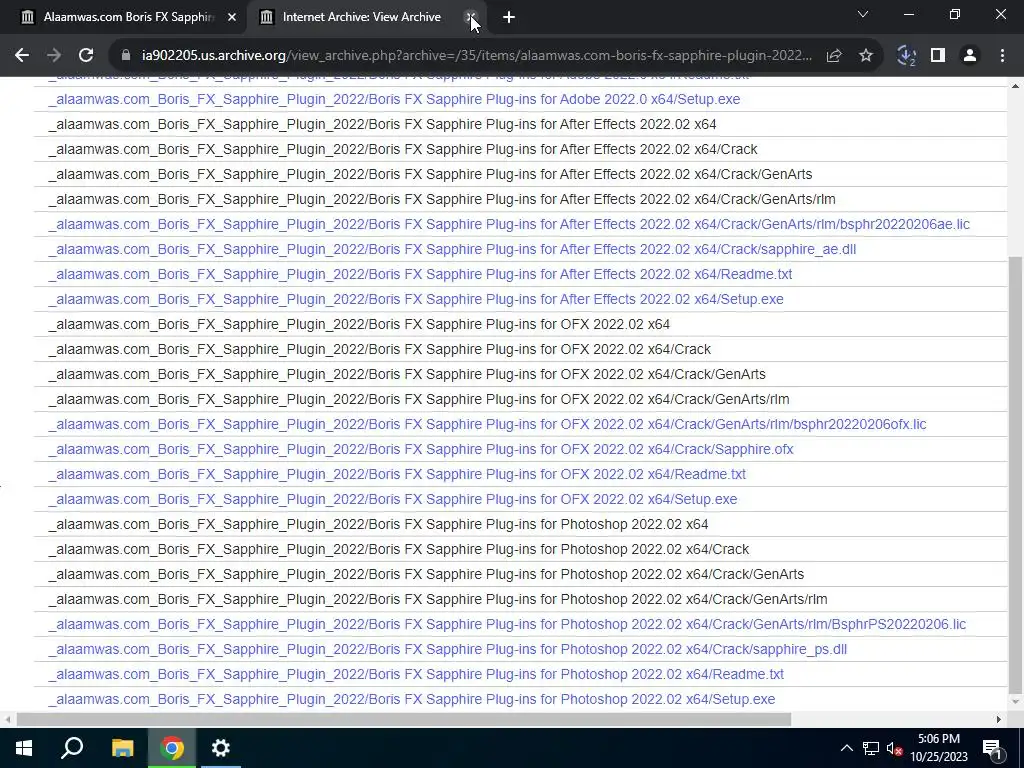Screen dimensions: 1024x768
Task: Bookmark this page with the star icon
Action: click(866, 56)
